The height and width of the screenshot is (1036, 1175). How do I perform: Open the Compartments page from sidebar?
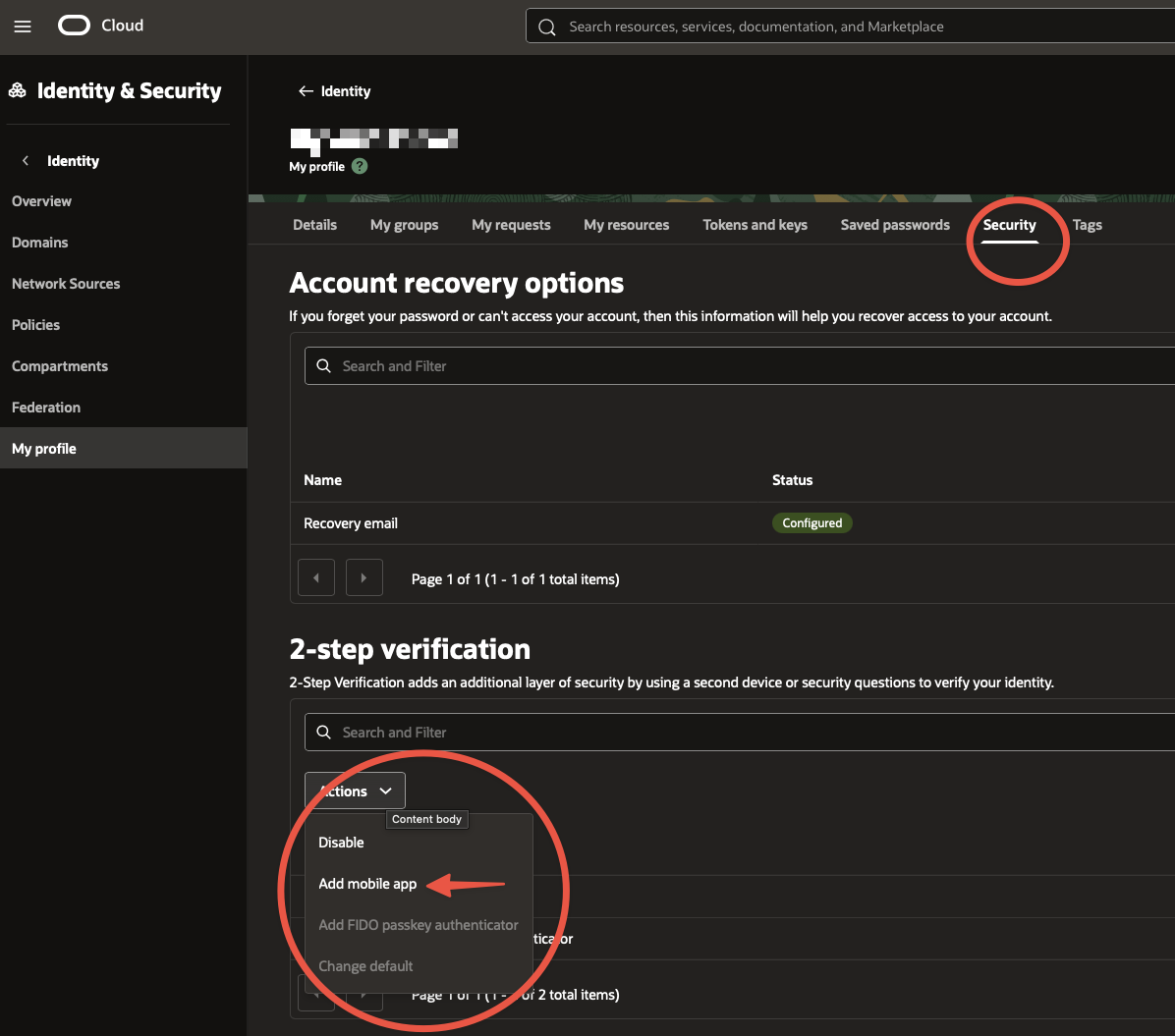coord(59,365)
